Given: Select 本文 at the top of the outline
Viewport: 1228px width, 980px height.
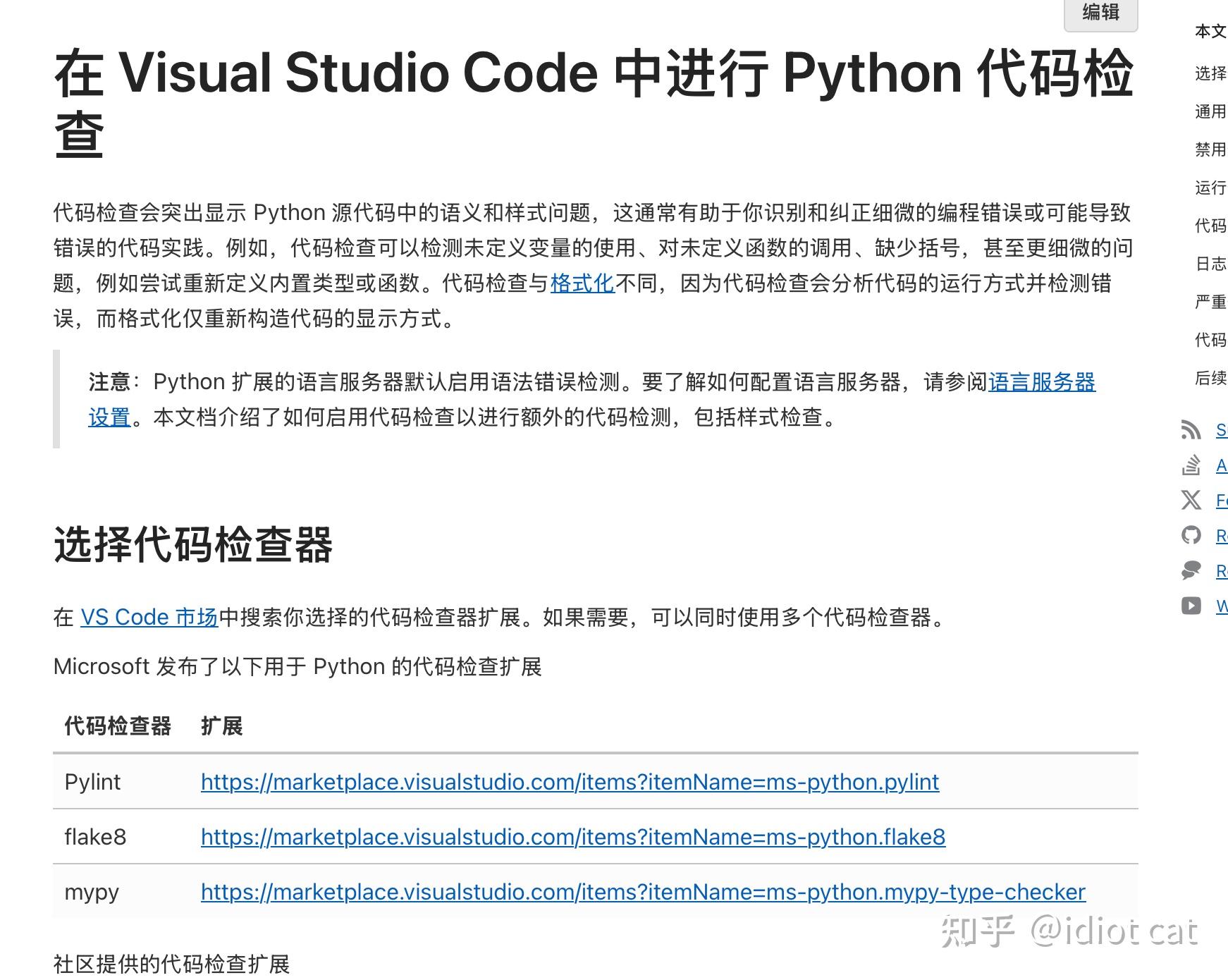Looking at the screenshot, I should click(1208, 32).
